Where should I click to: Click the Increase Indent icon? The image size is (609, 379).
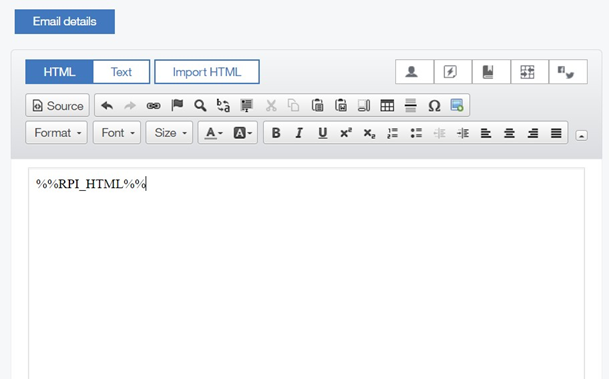(463, 133)
